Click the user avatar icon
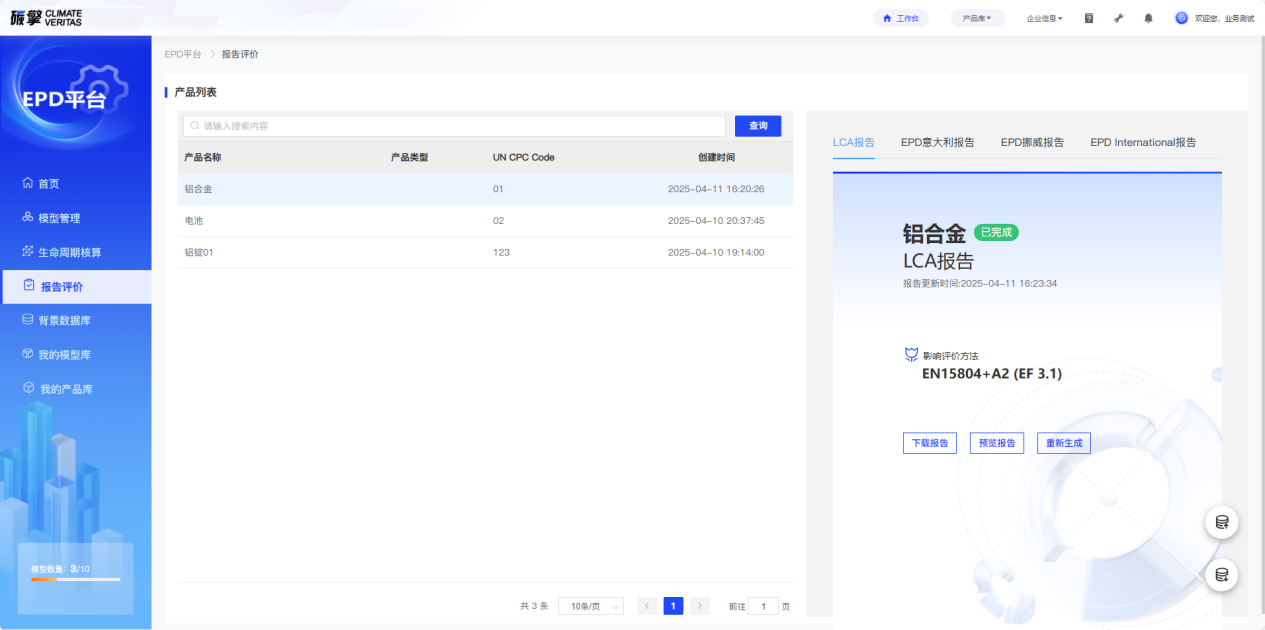This screenshot has height=630, width=1265. tap(1181, 18)
